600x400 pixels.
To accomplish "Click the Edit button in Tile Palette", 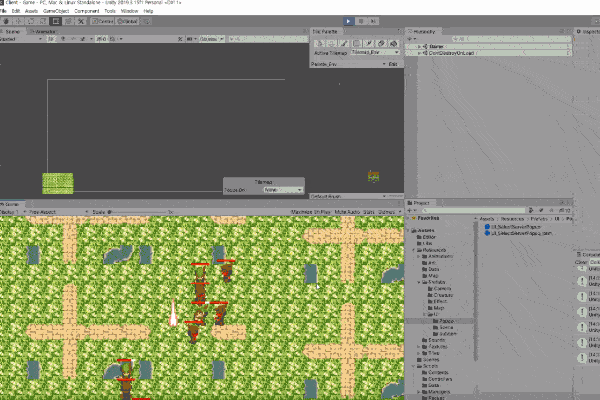I will 393,64.
